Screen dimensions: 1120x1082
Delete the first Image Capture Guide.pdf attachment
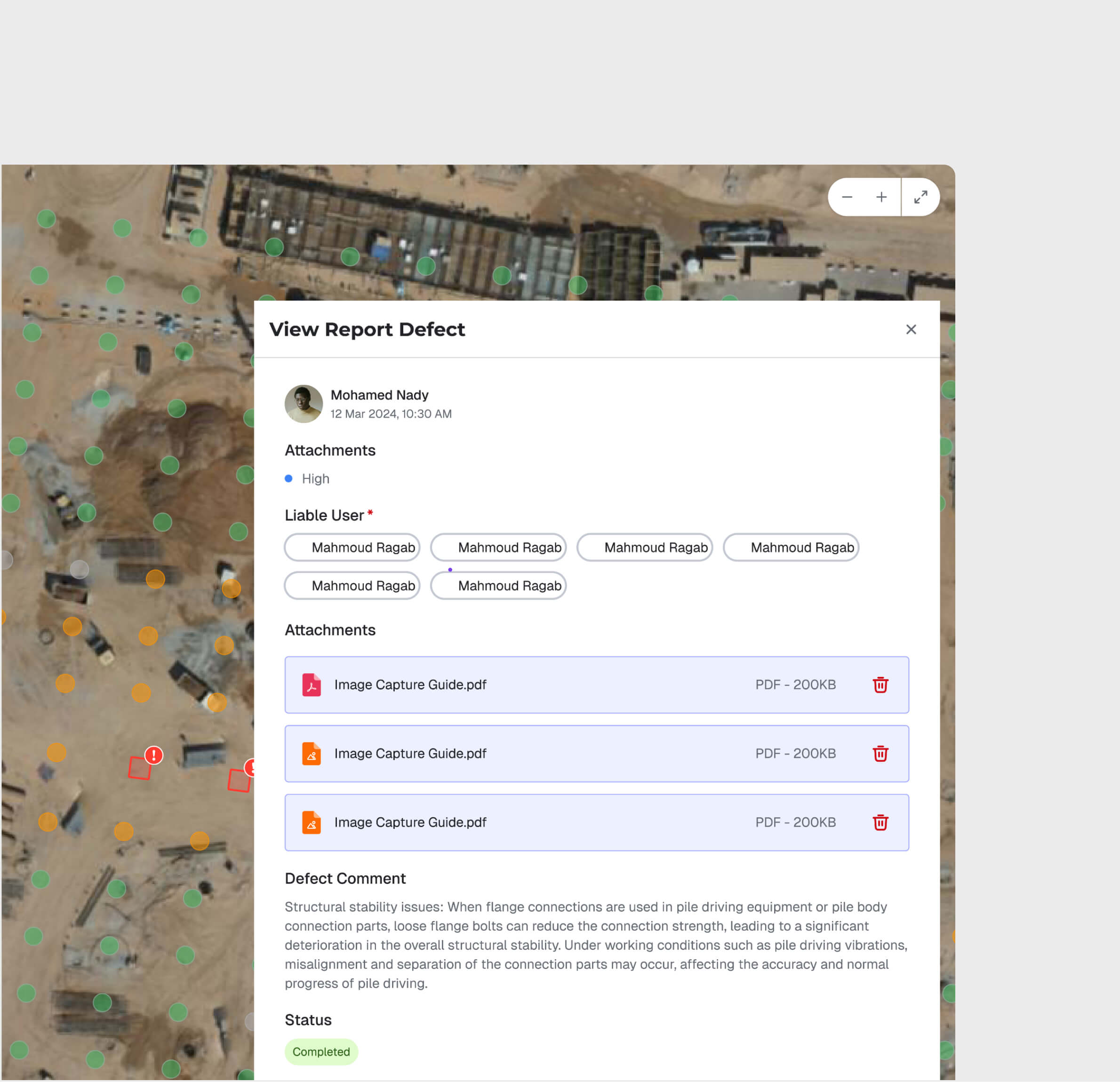pos(880,685)
